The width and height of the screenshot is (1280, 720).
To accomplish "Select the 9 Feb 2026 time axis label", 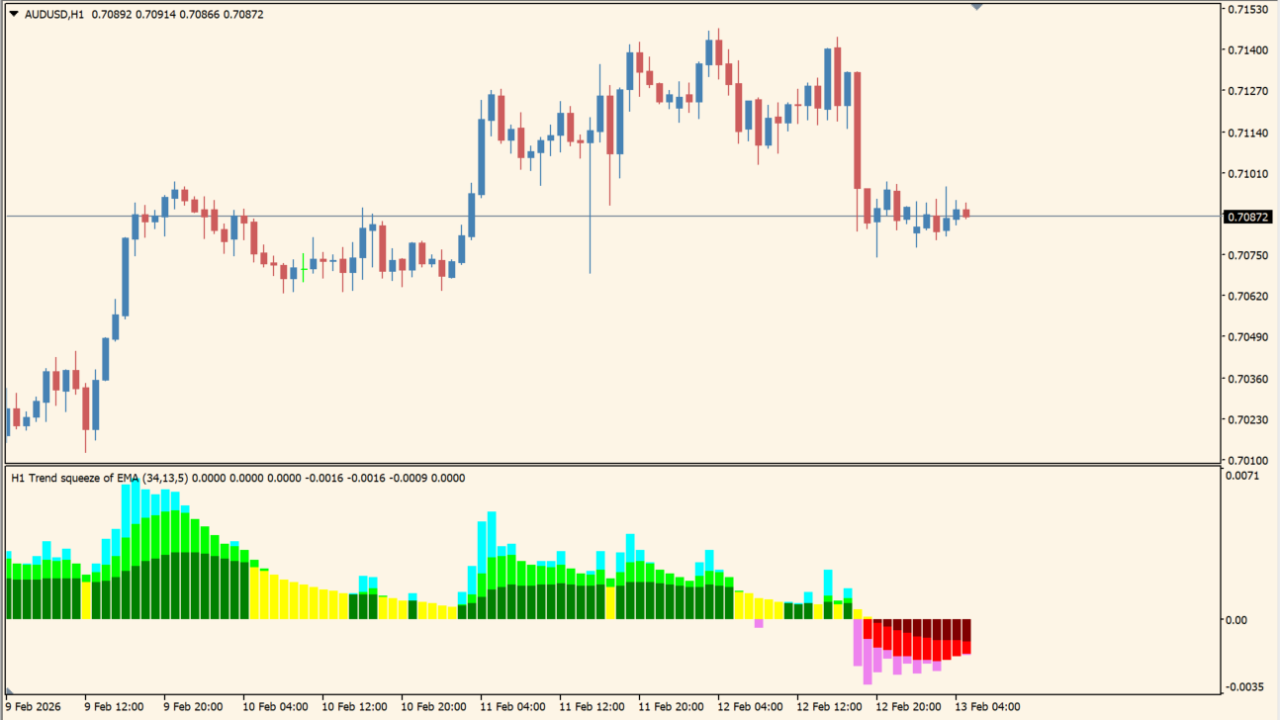I will point(32,705).
